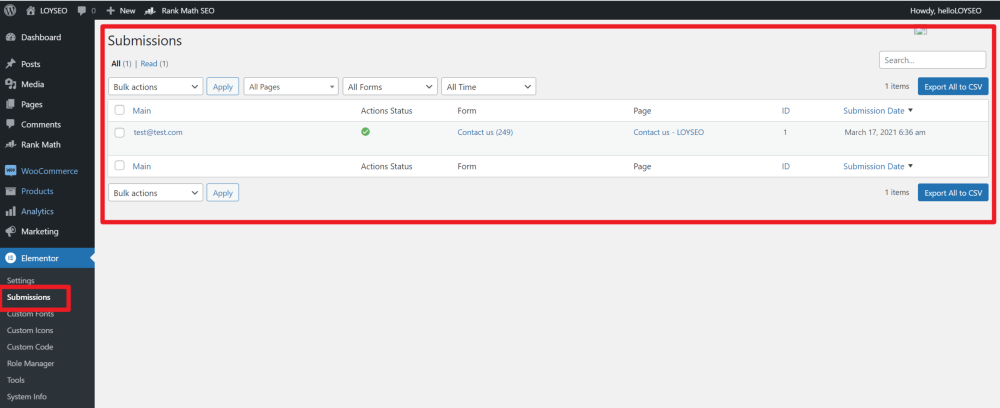Viewport: 1000px width, 408px height.
Task: Open Rank Math SEO in admin bar
Action: [179, 10]
